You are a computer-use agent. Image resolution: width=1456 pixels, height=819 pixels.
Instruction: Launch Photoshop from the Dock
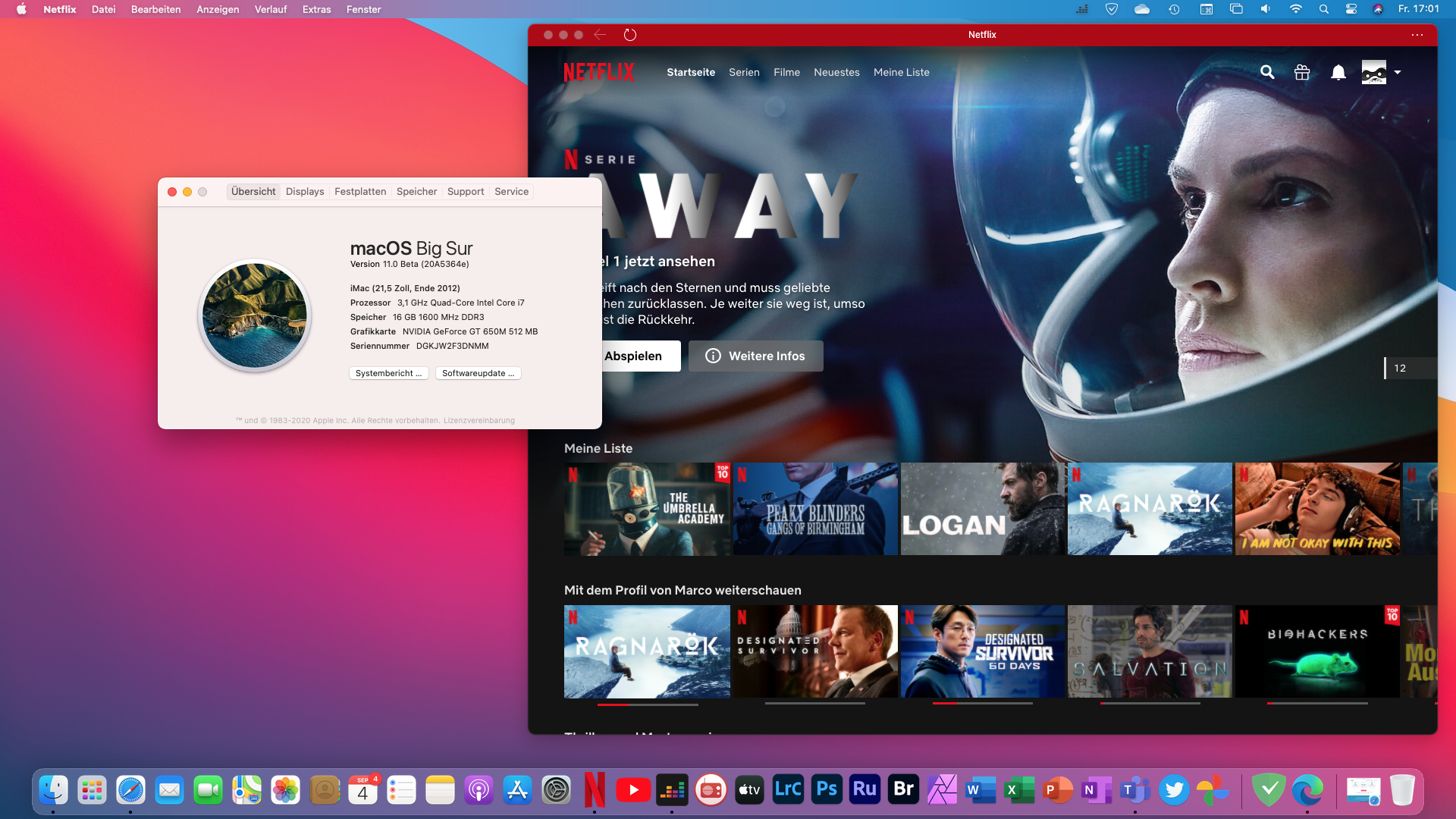click(827, 790)
